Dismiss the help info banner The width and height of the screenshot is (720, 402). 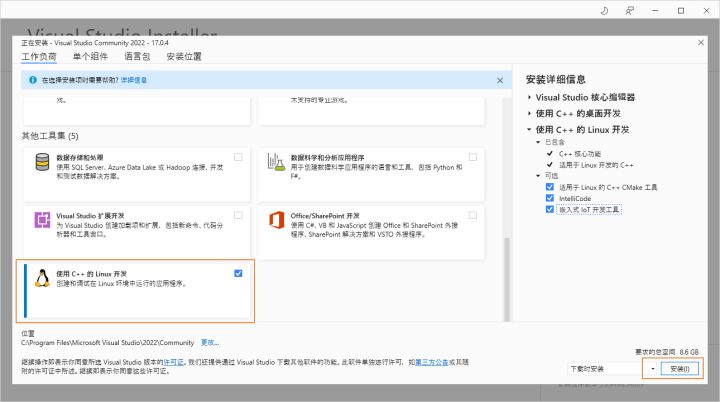[500, 80]
